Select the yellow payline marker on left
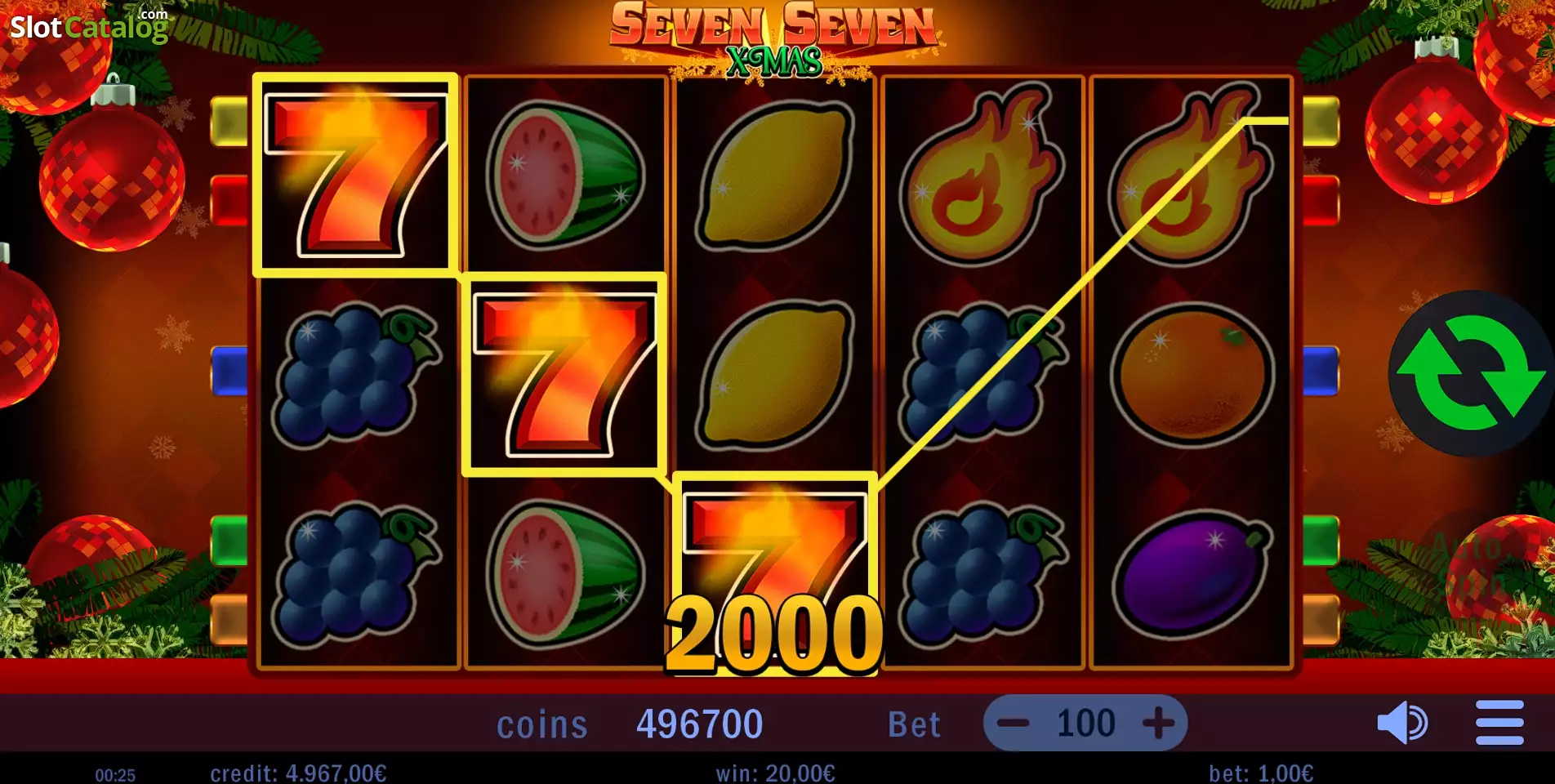The image size is (1555, 784). pos(229,122)
